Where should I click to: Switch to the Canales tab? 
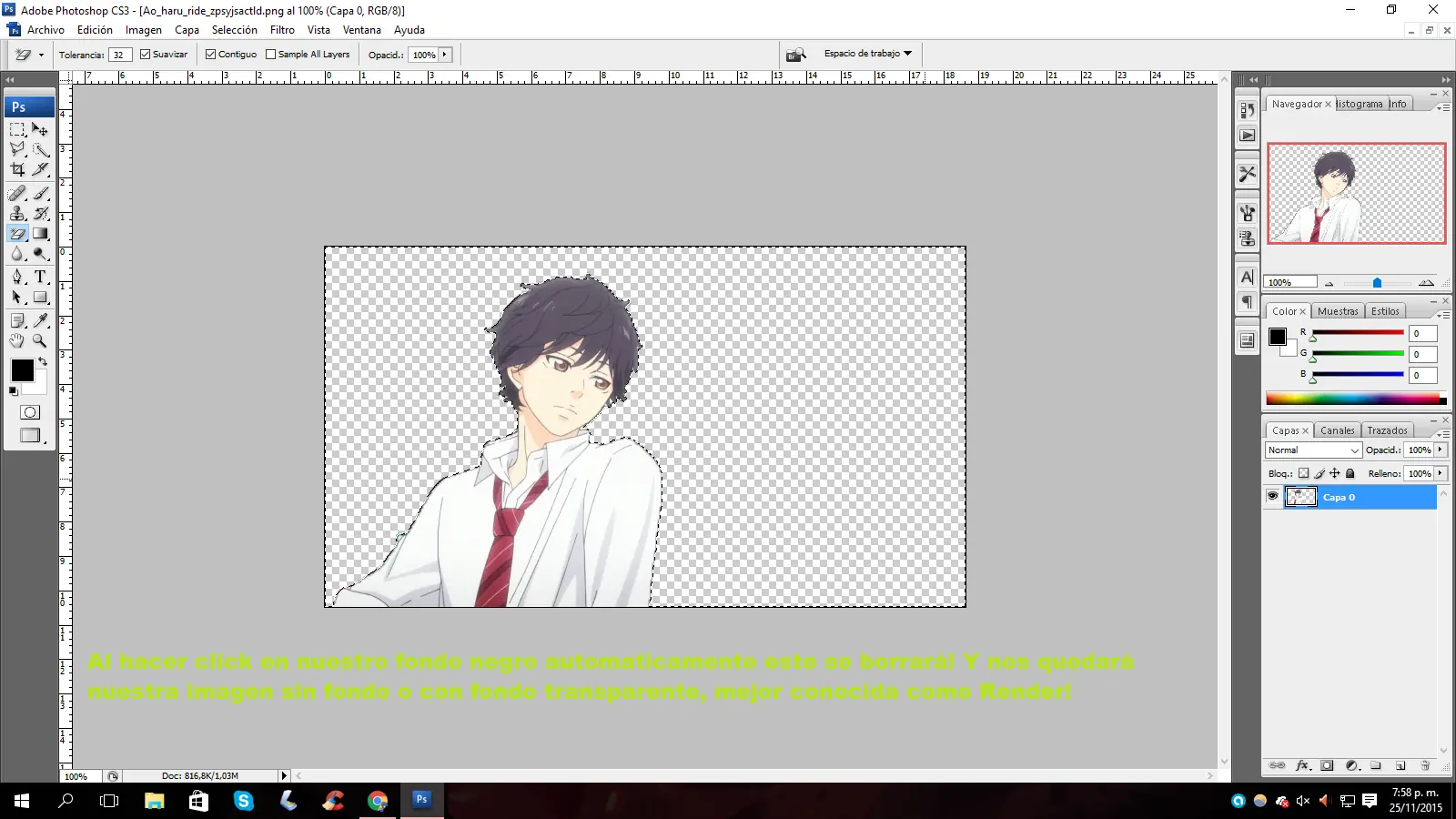(x=1337, y=430)
